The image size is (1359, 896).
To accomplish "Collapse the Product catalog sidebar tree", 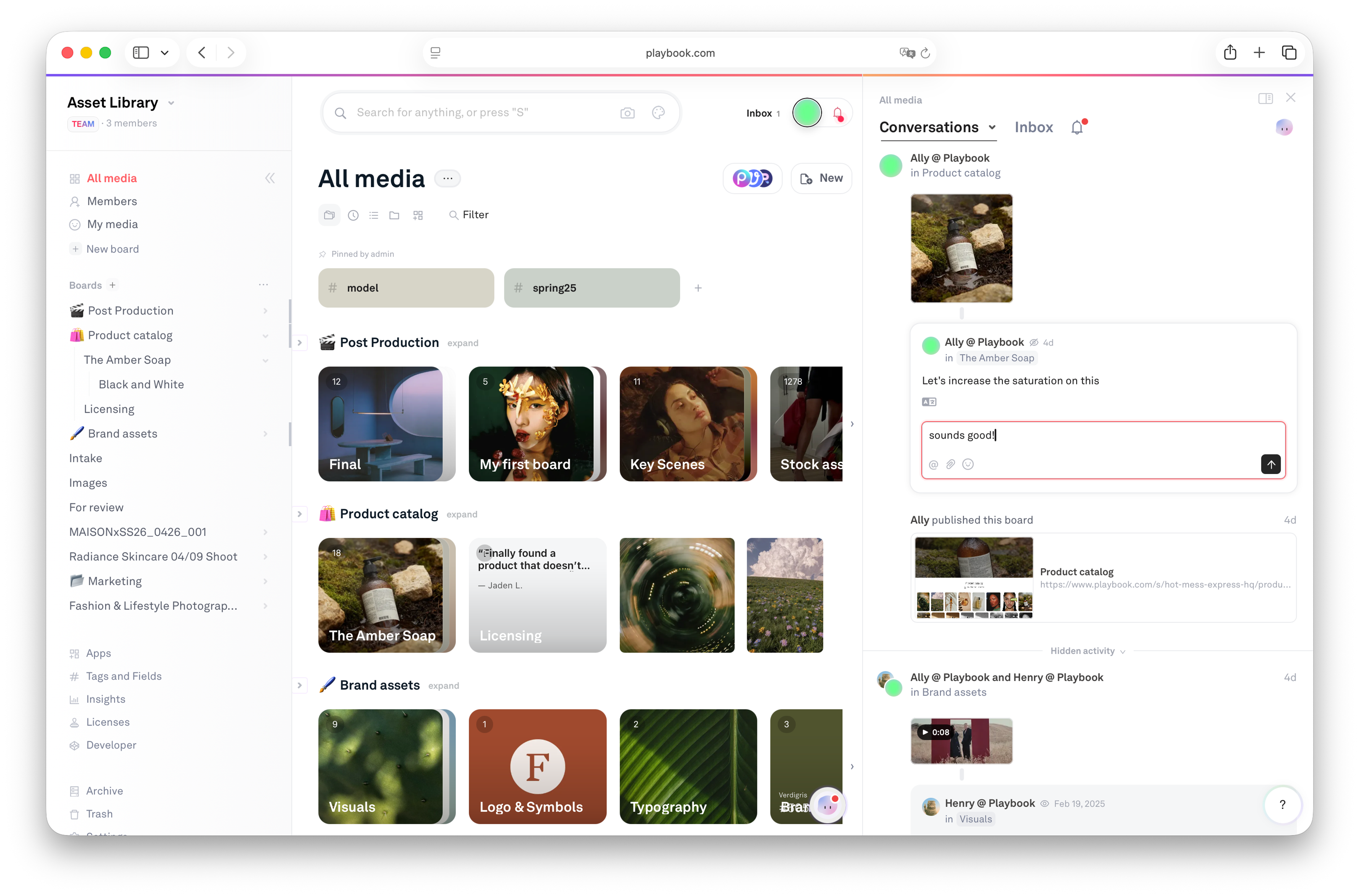I will point(265,335).
